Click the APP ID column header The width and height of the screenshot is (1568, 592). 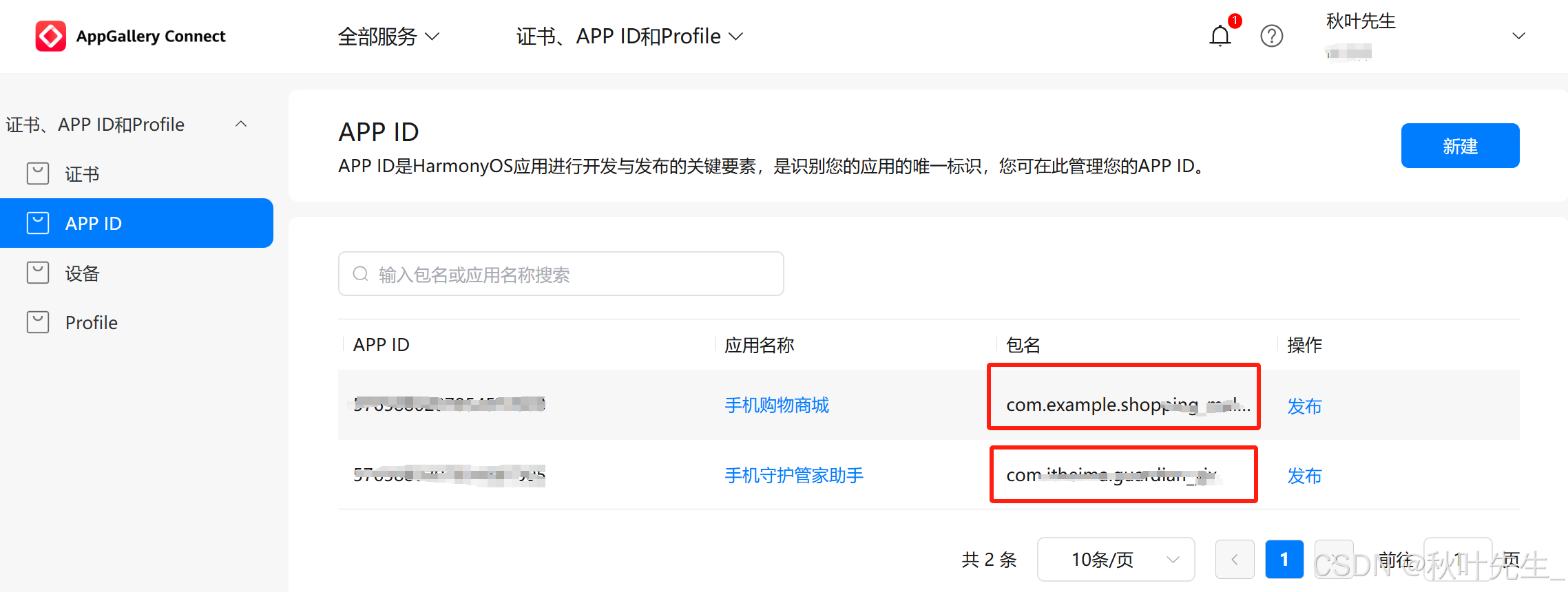[381, 344]
